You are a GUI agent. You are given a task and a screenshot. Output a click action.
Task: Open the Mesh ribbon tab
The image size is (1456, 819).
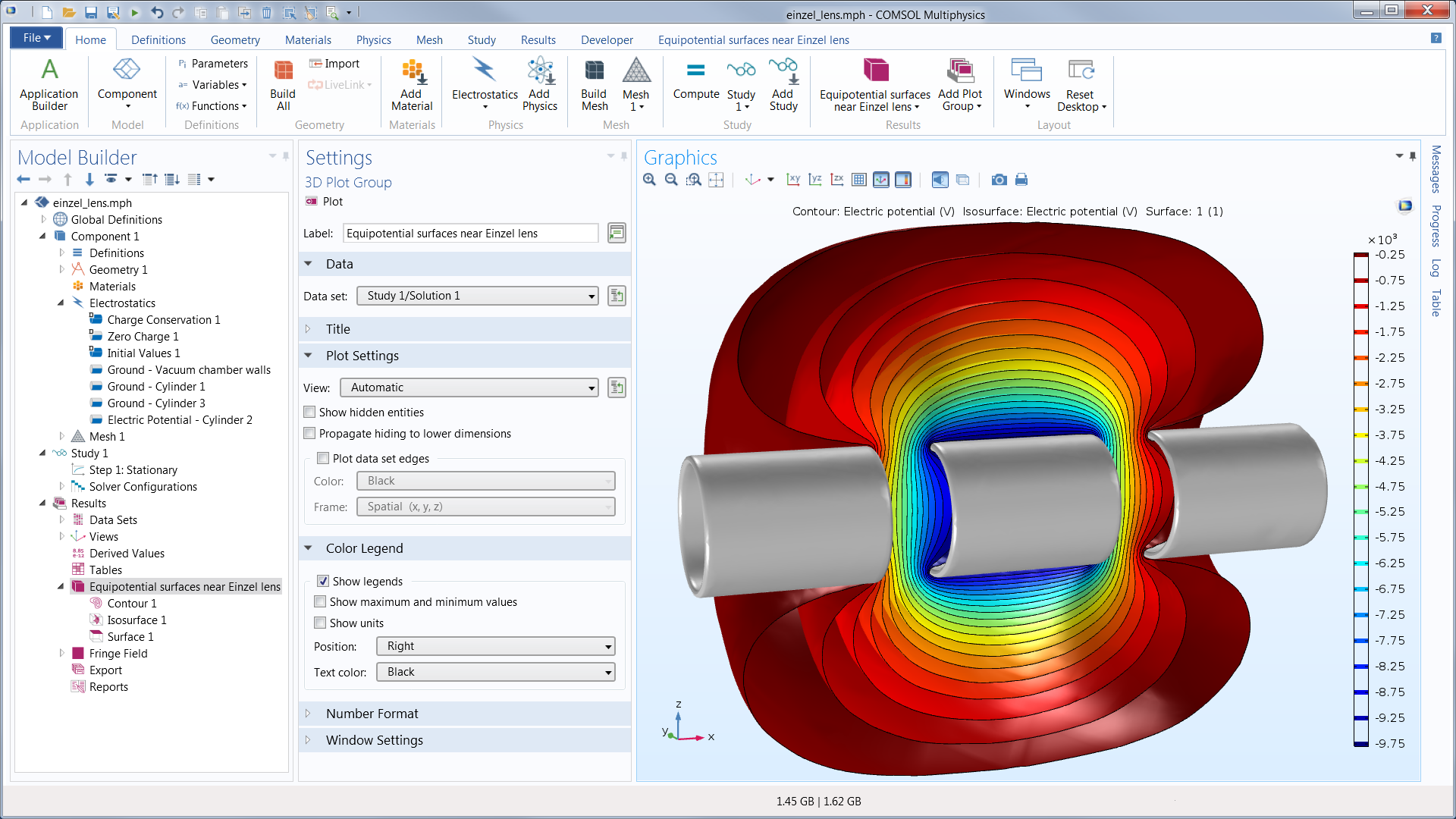(428, 40)
